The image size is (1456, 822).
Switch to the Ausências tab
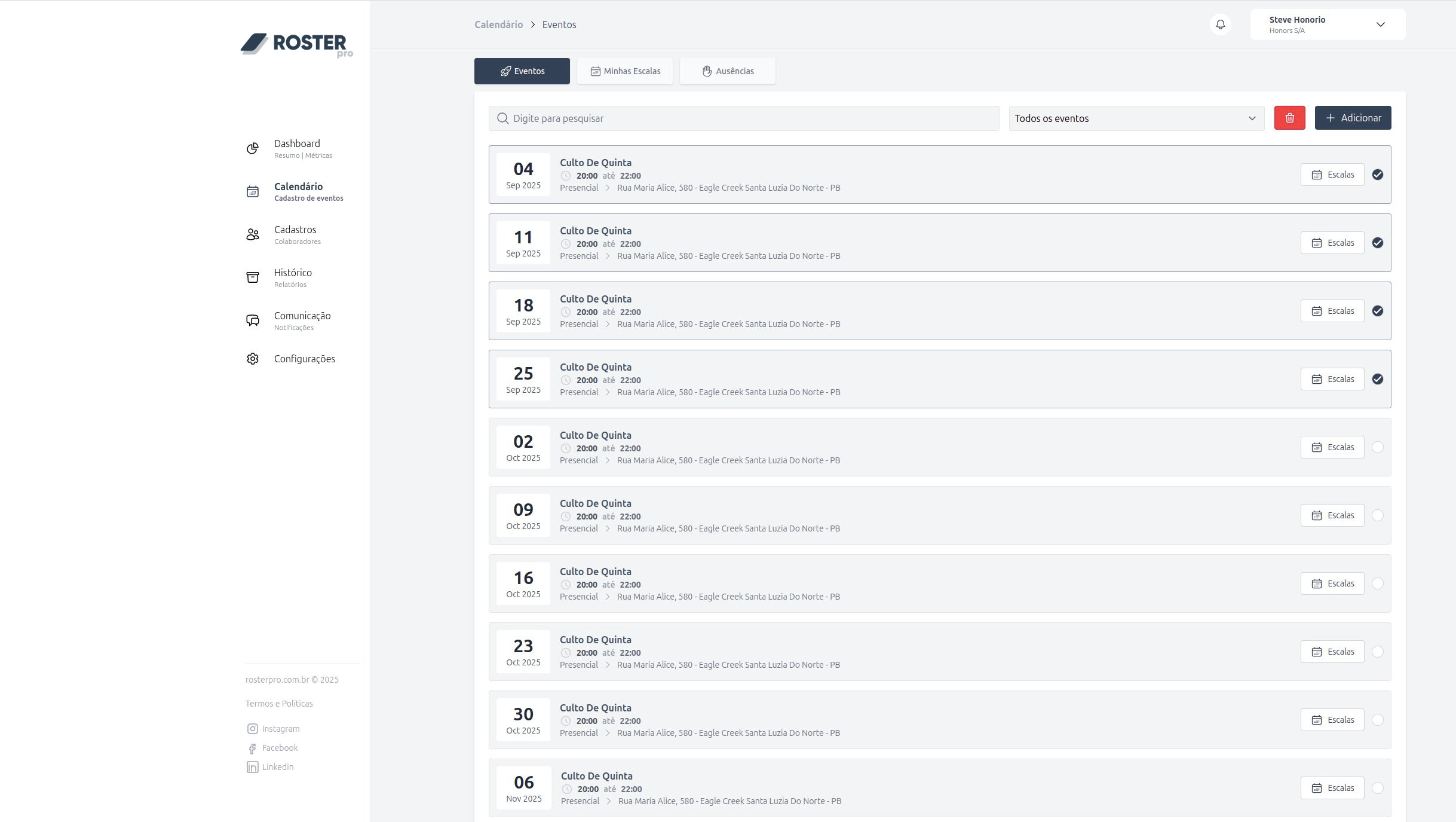point(728,71)
